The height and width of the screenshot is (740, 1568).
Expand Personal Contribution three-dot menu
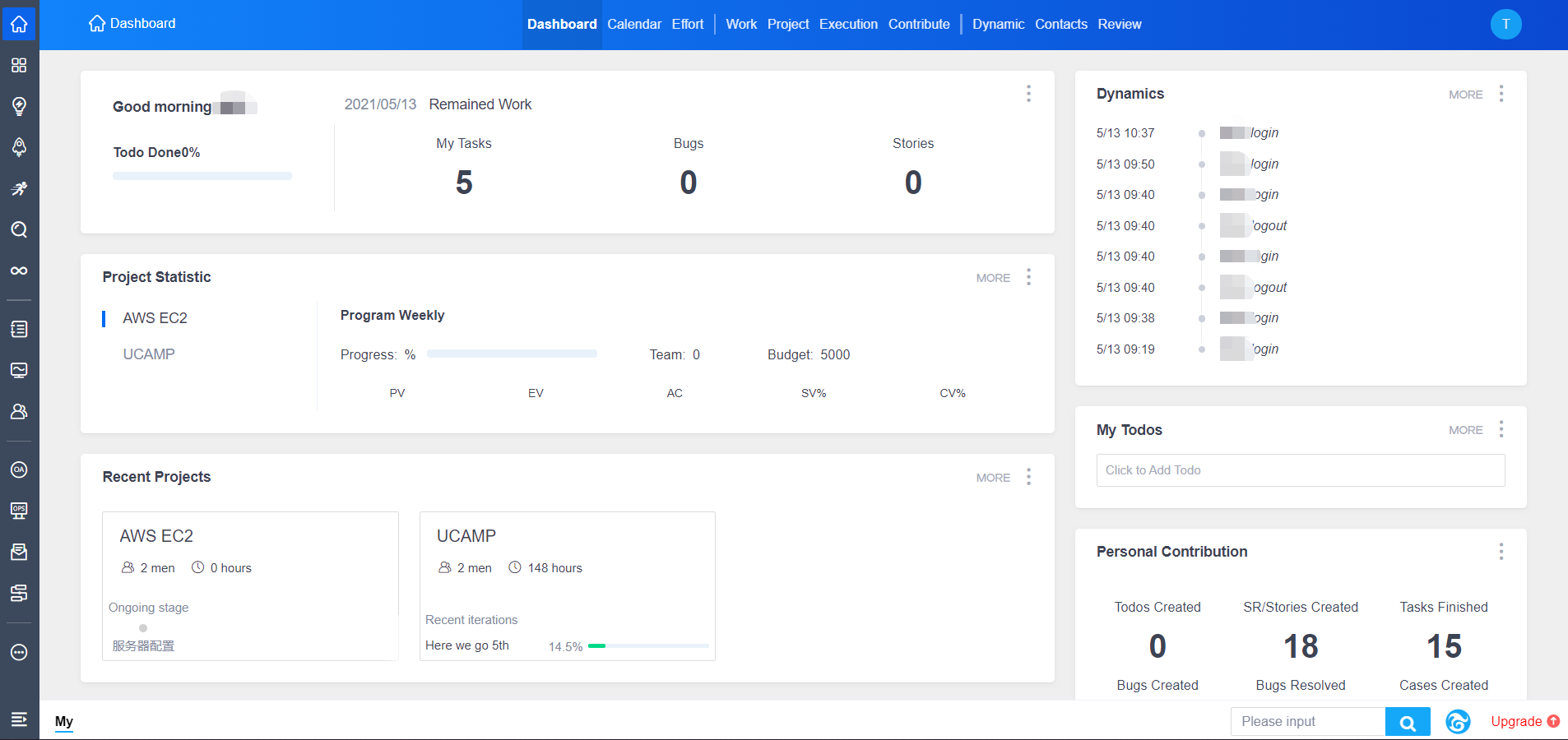(1501, 552)
